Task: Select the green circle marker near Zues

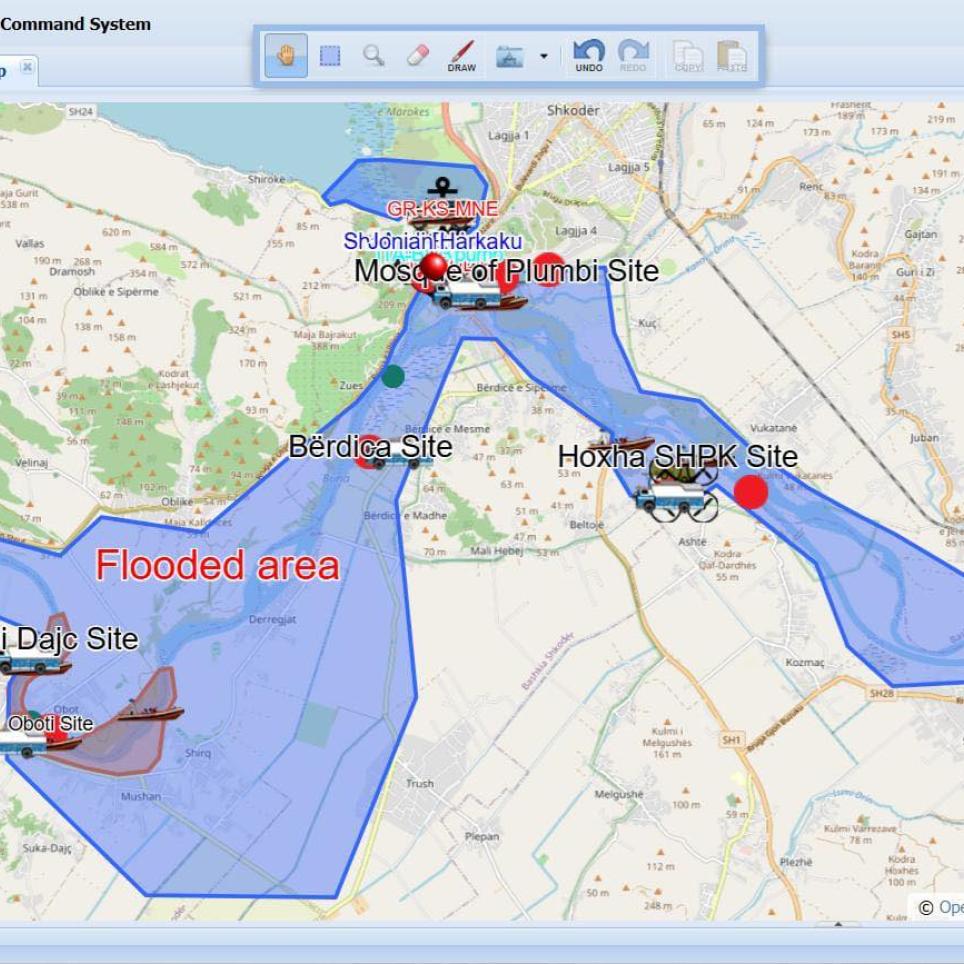Action: (x=393, y=376)
